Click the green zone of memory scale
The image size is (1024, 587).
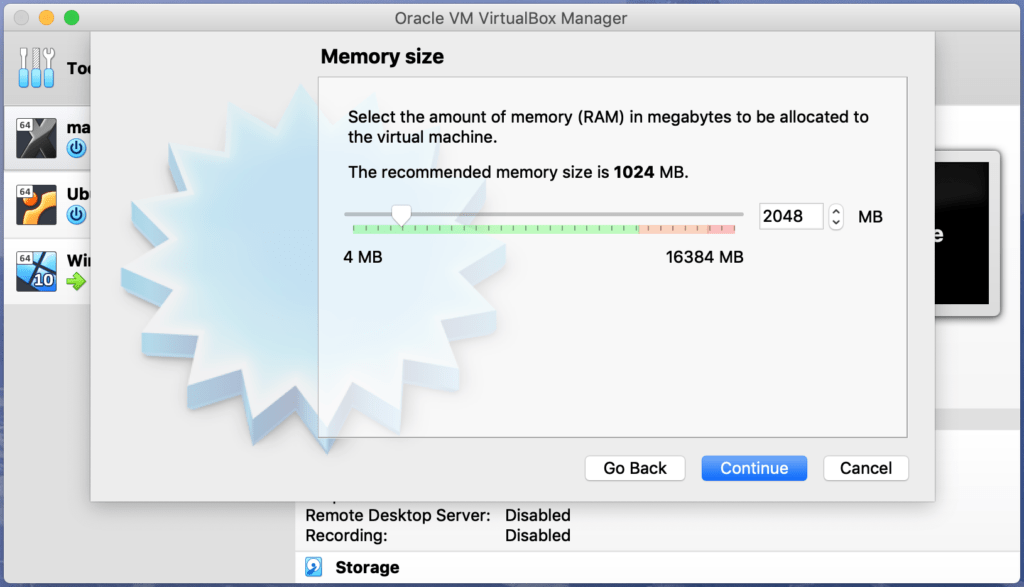point(495,229)
